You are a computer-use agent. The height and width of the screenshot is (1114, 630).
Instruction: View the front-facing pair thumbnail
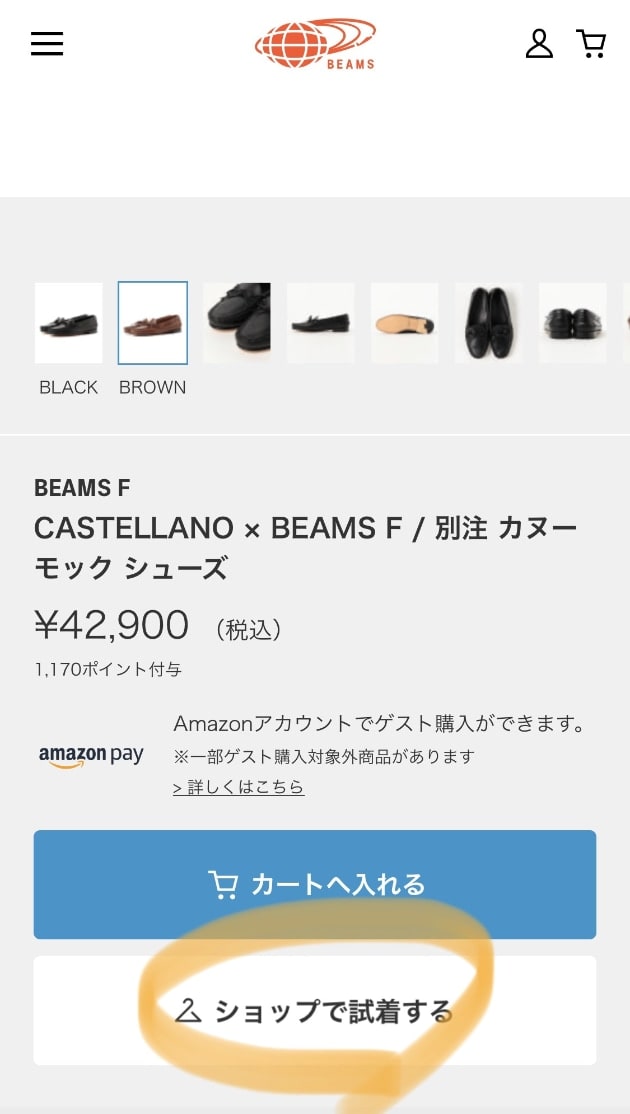(572, 323)
